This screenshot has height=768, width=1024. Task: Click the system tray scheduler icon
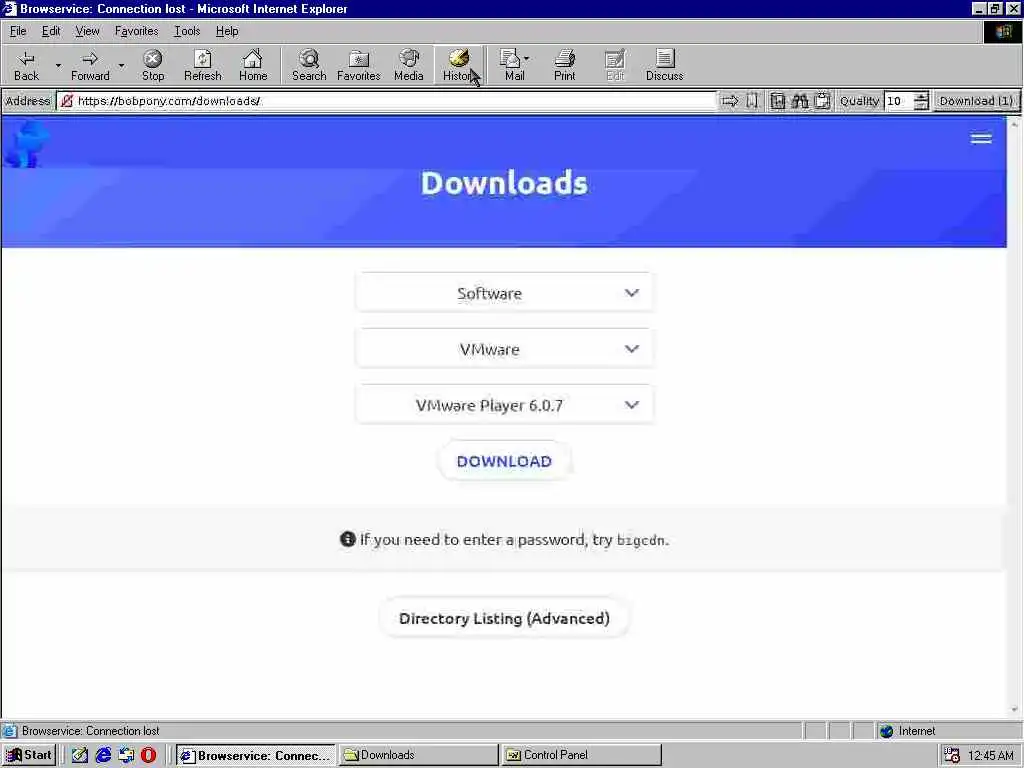[952, 755]
